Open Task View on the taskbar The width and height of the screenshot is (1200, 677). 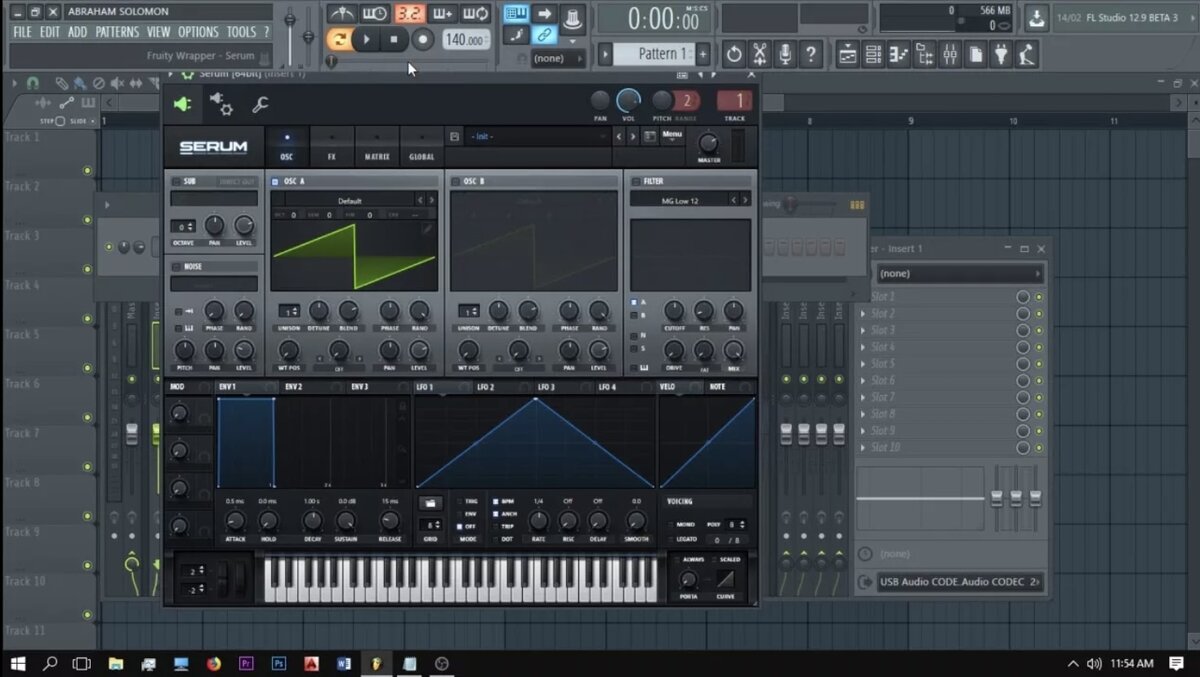point(81,663)
